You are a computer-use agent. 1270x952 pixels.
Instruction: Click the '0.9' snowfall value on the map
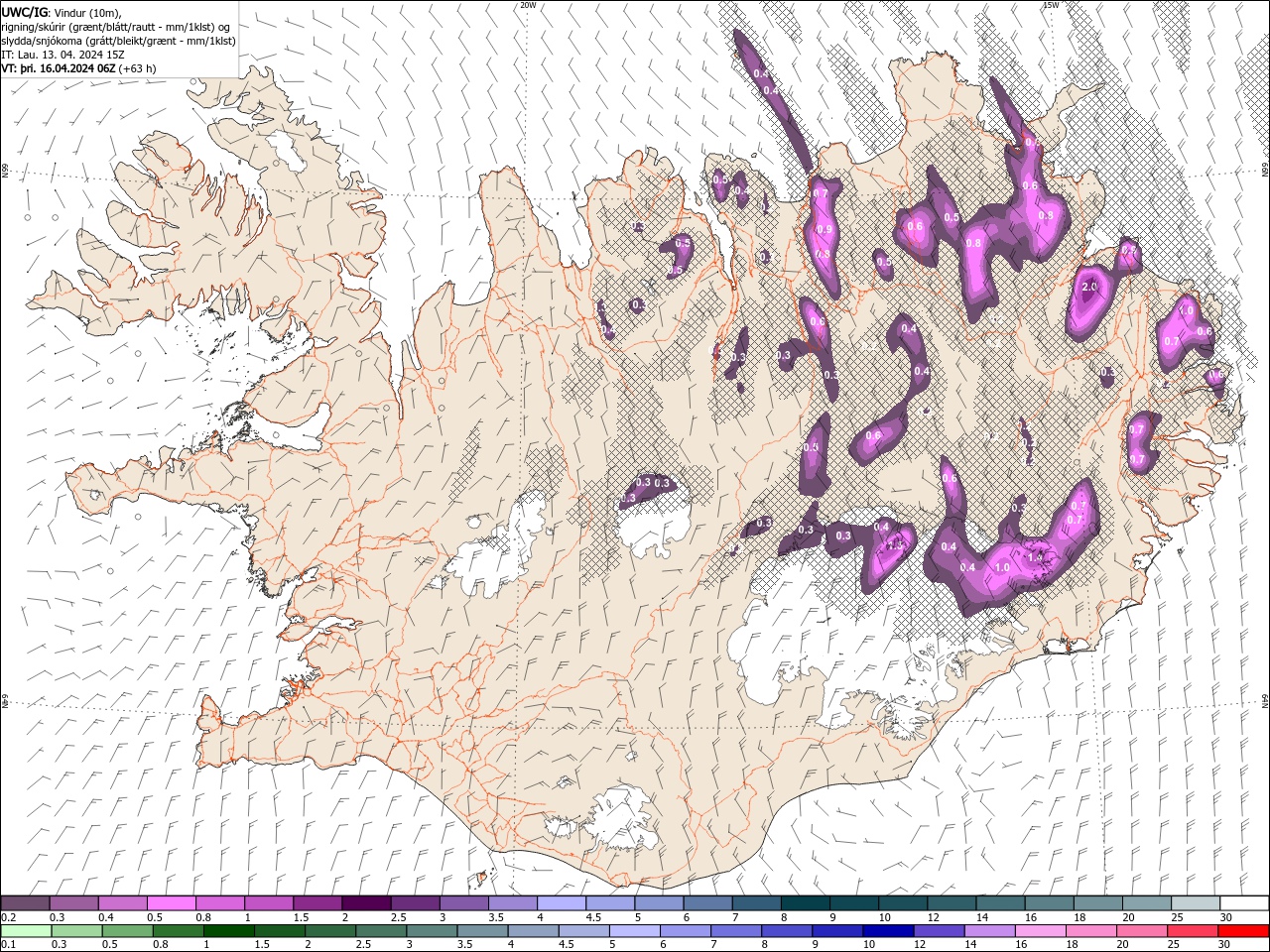coord(824,230)
